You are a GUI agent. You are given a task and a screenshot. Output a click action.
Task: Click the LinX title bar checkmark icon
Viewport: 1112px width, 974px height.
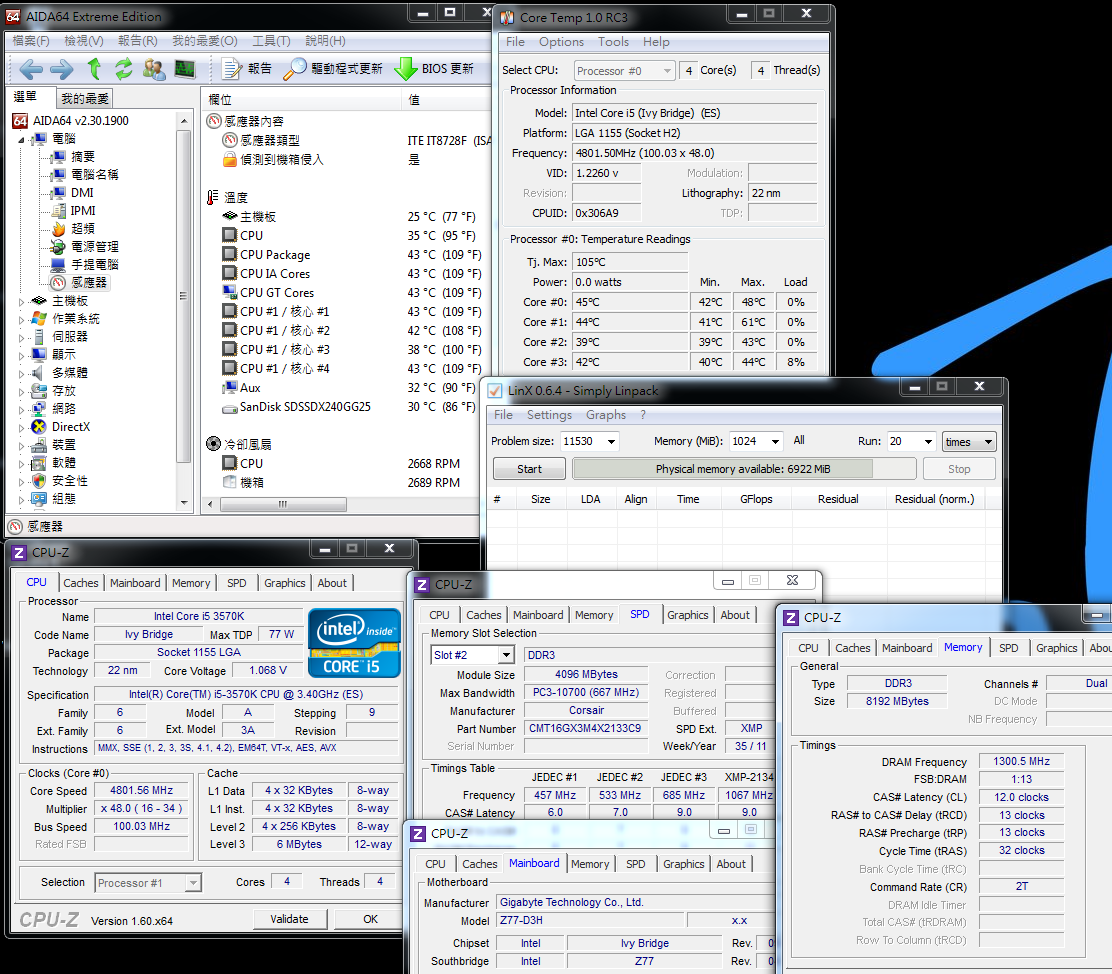click(495, 391)
